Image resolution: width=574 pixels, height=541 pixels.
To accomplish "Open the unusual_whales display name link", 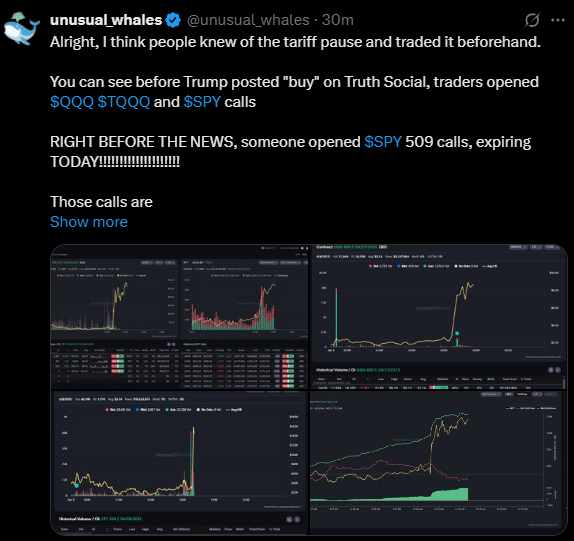I will tap(106, 20).
